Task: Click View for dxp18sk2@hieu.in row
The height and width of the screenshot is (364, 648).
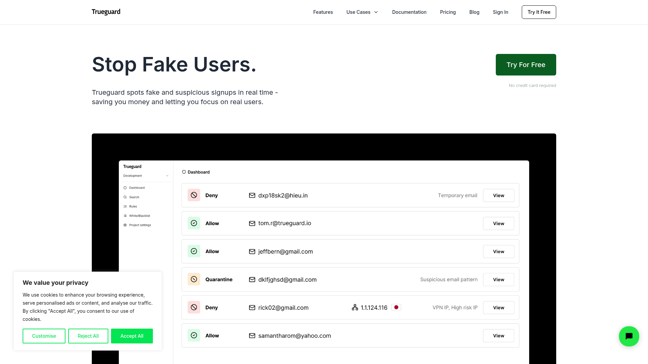Action: tap(498, 195)
